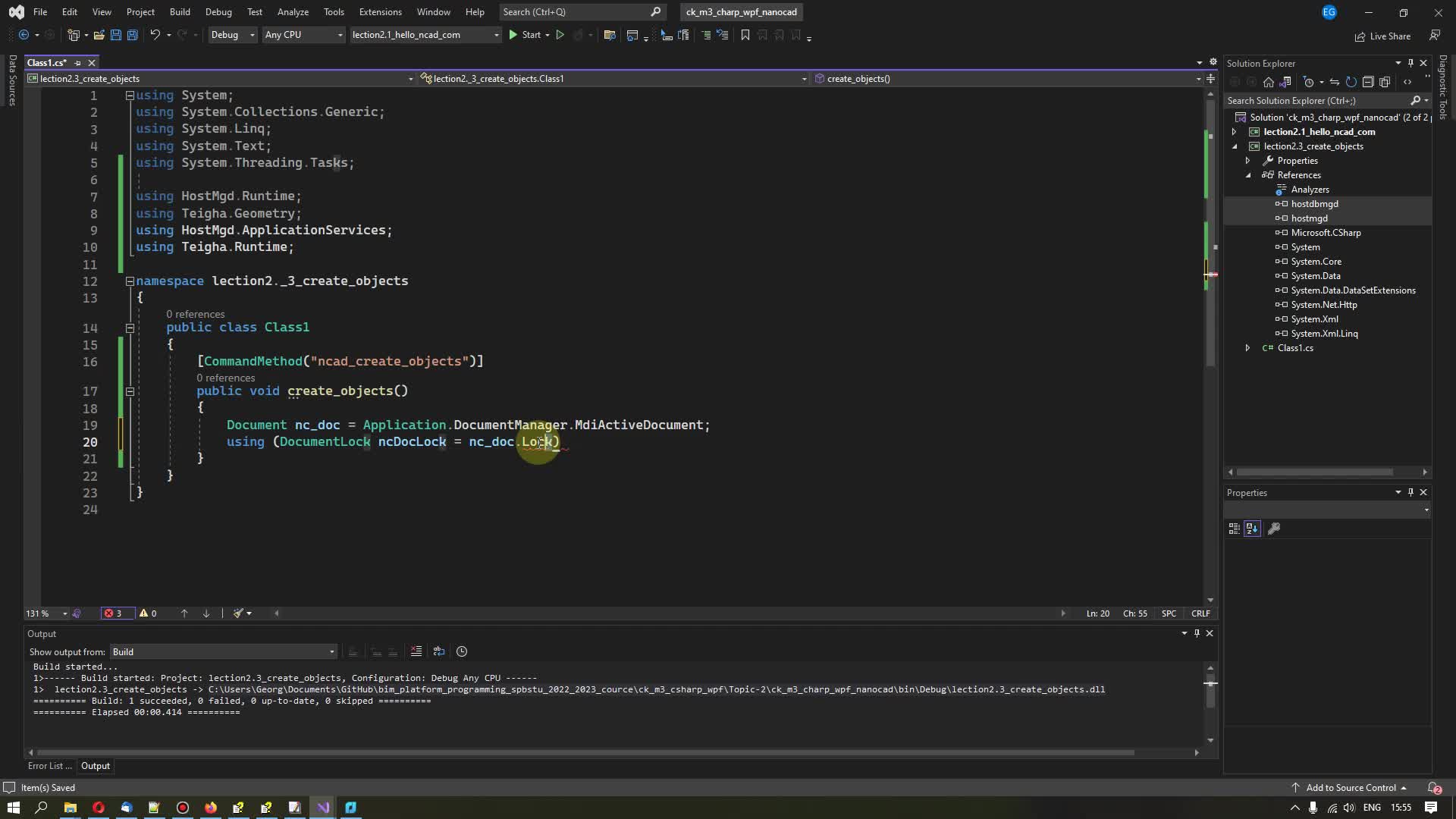1456x819 pixels.
Task: Click the warnings count indicator showing 0
Action: click(149, 613)
